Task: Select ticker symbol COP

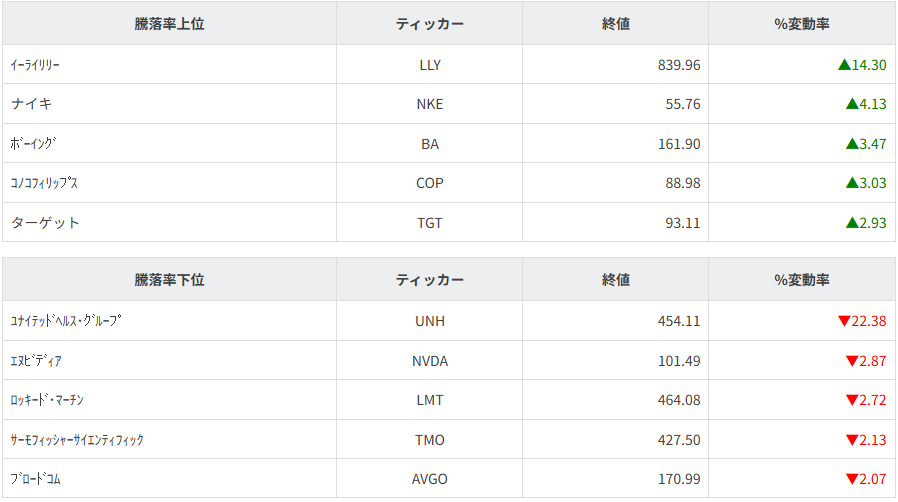Action: click(x=429, y=183)
